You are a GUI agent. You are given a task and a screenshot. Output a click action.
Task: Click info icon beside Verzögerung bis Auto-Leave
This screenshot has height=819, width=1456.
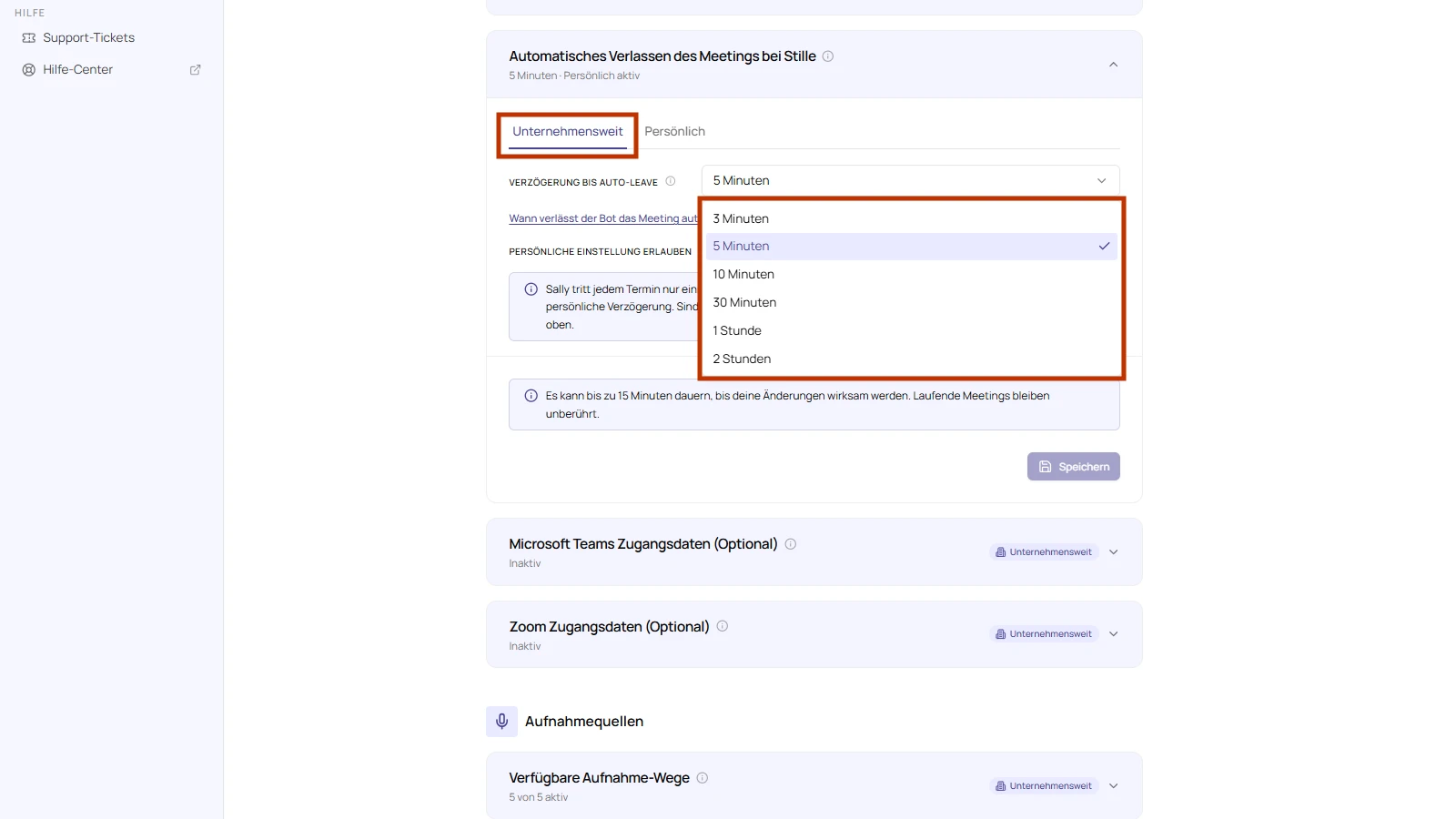point(671,181)
